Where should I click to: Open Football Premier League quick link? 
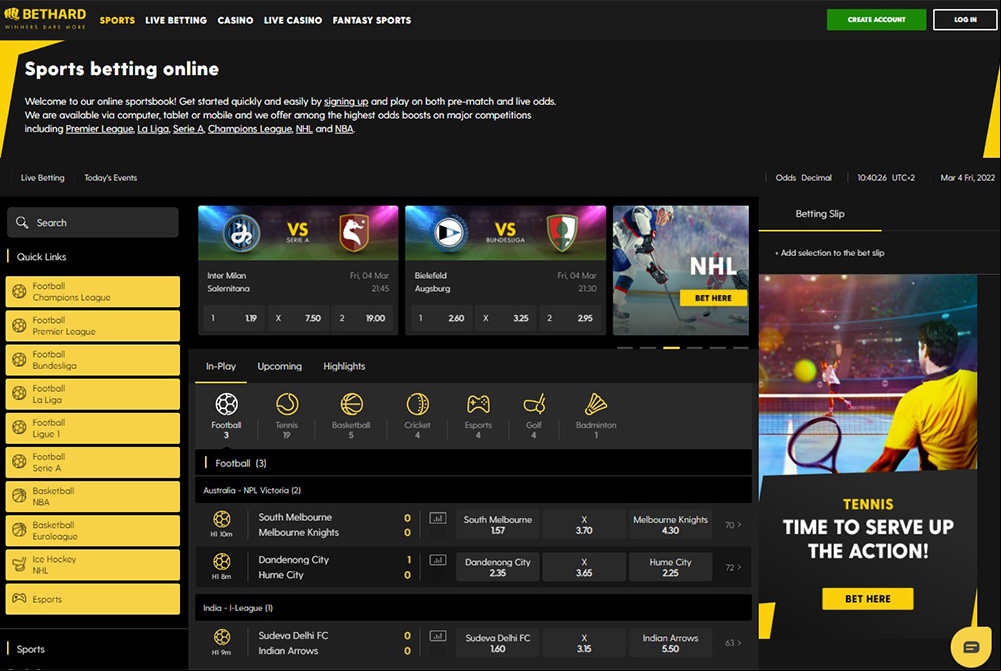pyautogui.click(x=93, y=326)
